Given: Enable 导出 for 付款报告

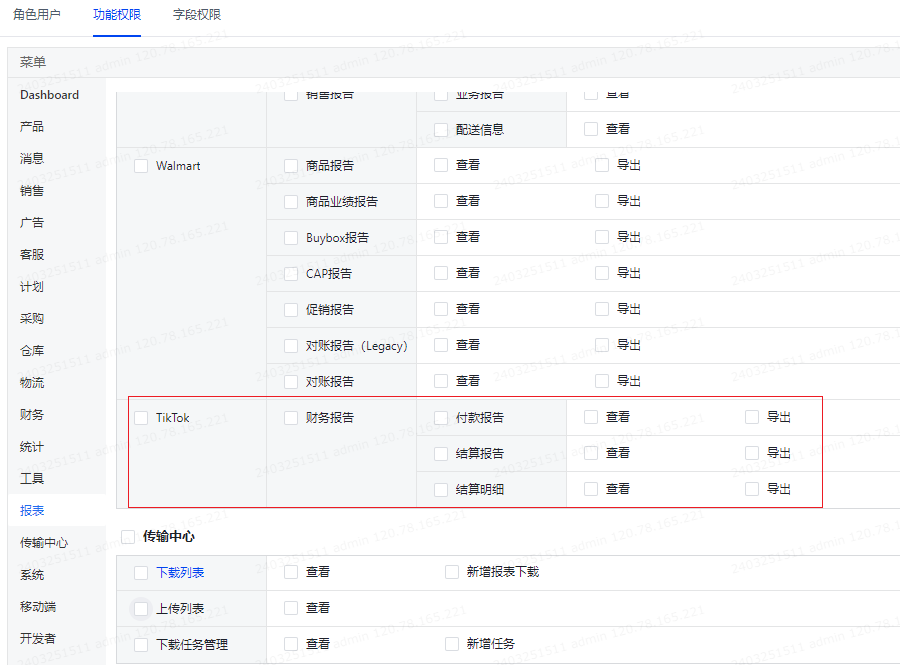Looking at the screenshot, I should 752,417.
